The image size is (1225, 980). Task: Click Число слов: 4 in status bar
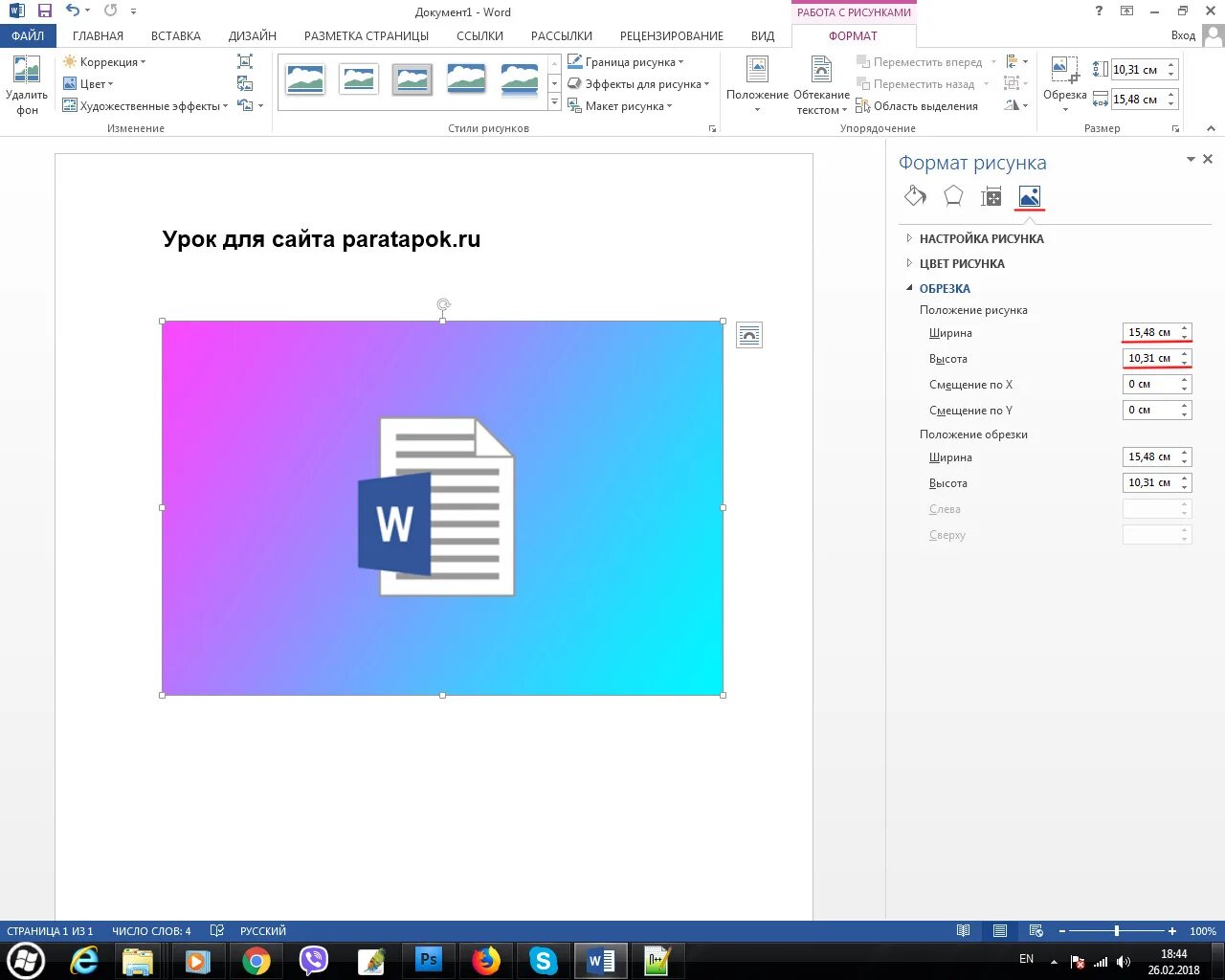pos(151,931)
